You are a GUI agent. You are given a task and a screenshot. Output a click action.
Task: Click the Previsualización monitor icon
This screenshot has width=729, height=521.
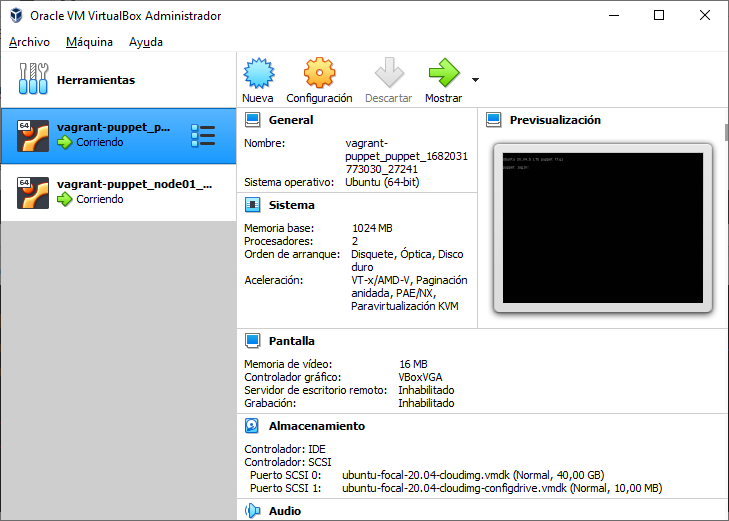(x=494, y=120)
